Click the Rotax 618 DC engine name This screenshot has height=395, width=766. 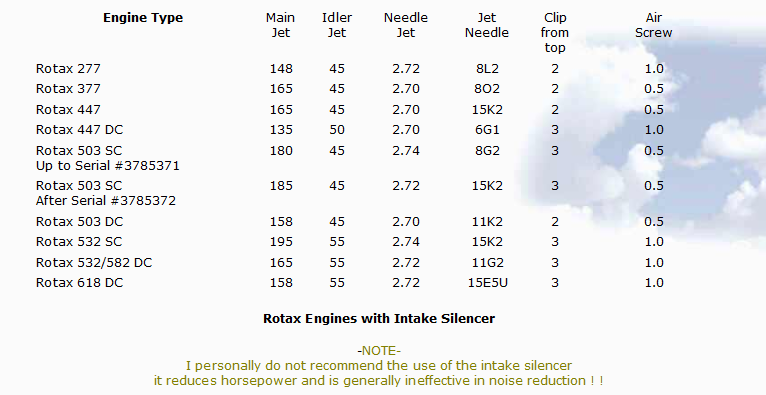(x=79, y=283)
